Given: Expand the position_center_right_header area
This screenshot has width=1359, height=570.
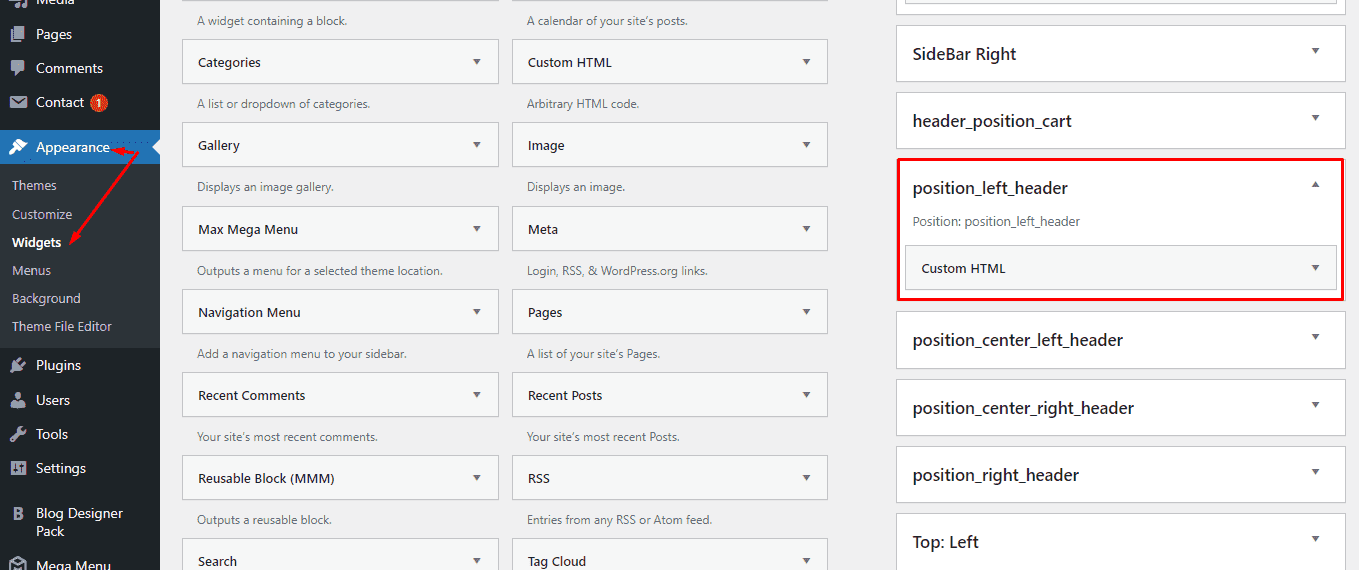Looking at the screenshot, I should point(1315,405).
